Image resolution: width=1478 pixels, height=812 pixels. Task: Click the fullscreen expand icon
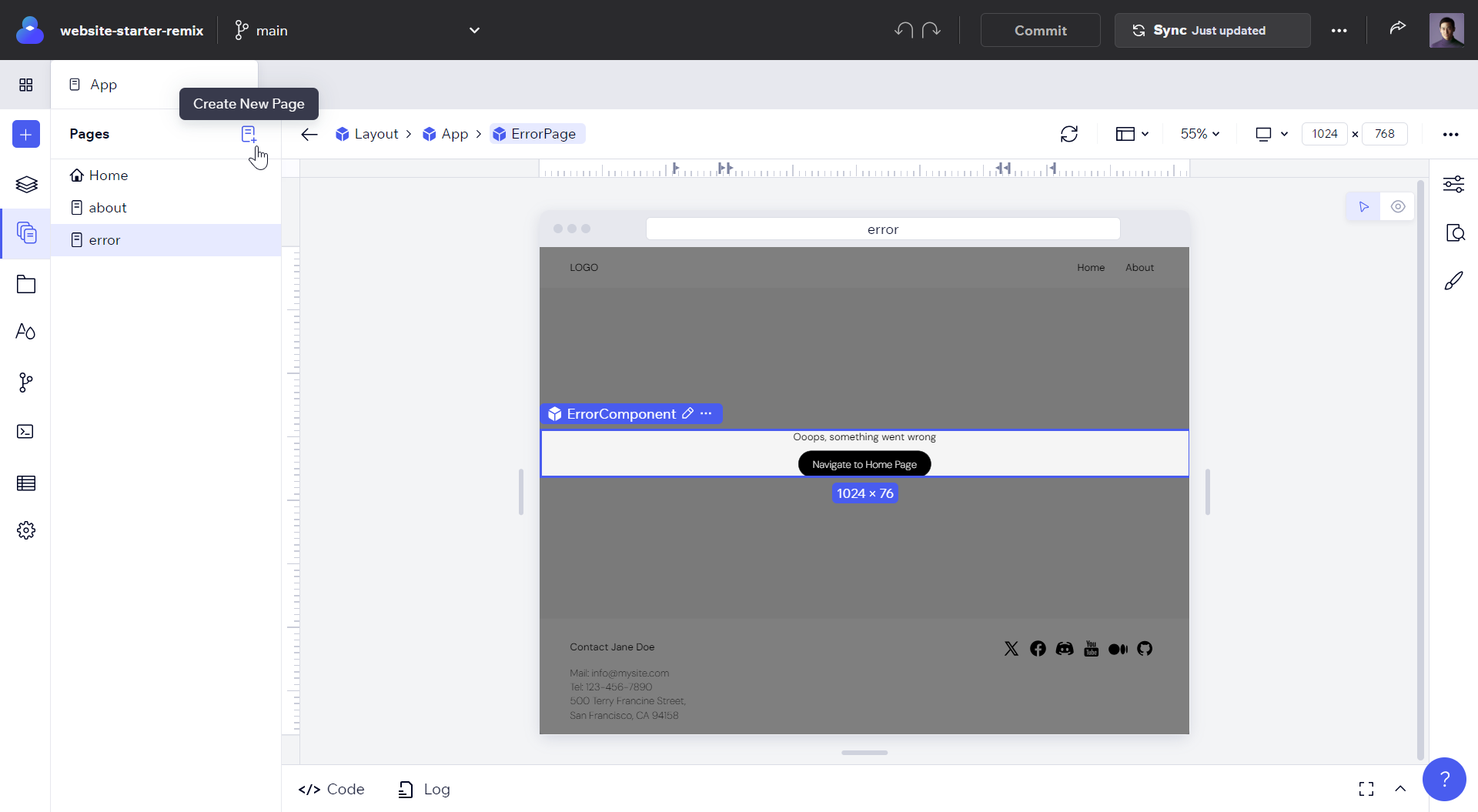tap(1366, 789)
